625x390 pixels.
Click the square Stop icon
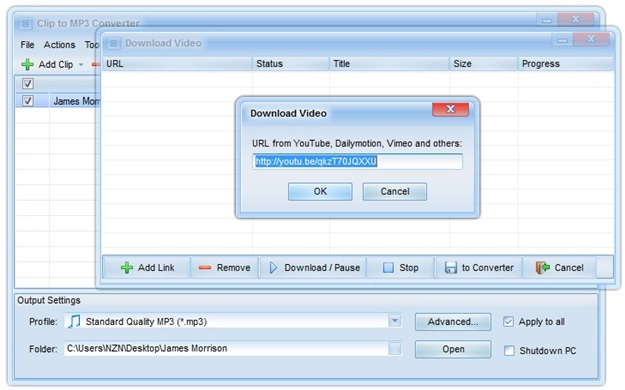tap(388, 268)
